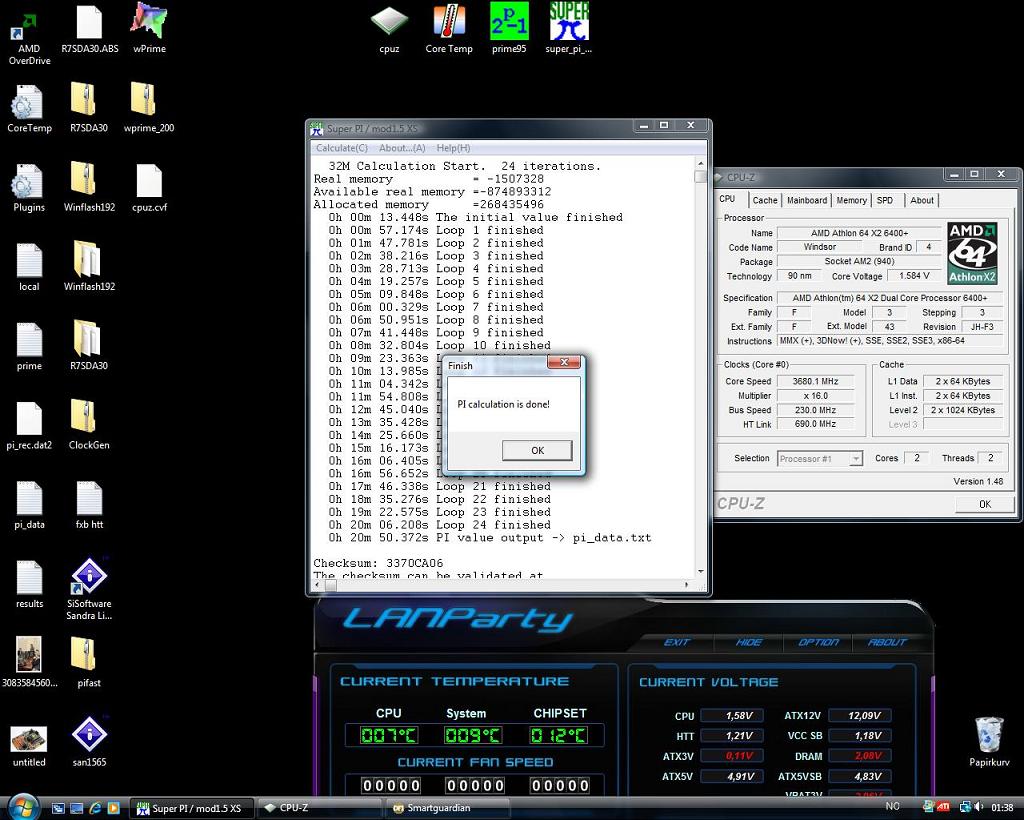Click OK in the Finish dialog
The image size is (1024, 820).
[x=537, y=450]
